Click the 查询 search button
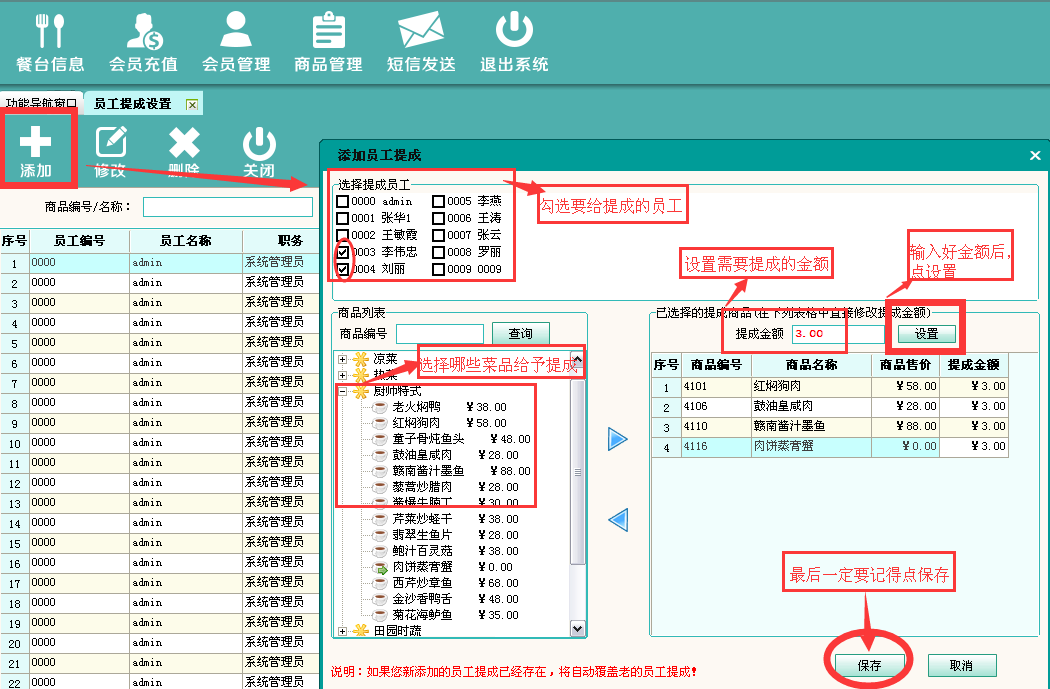1050x689 pixels. tap(520, 334)
